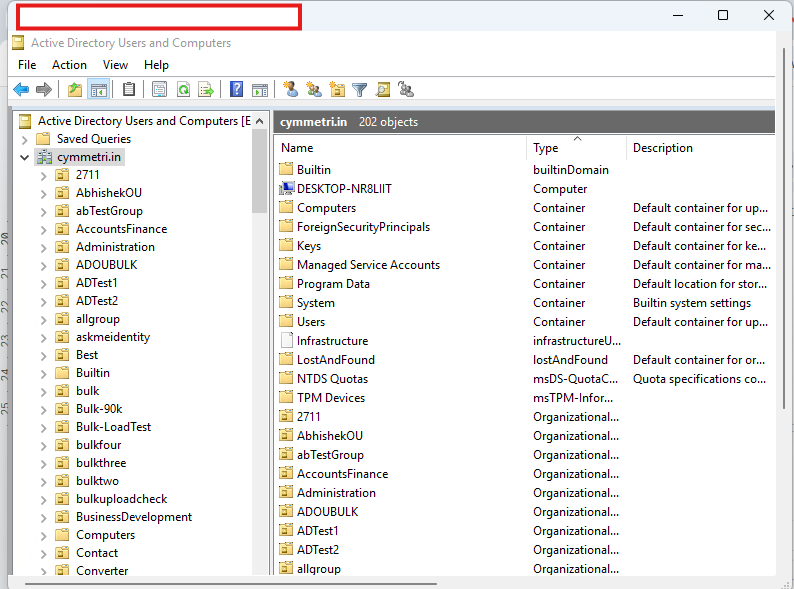This screenshot has width=794, height=589.
Task: Expand the 2711 tree node
Action: pos(44,176)
